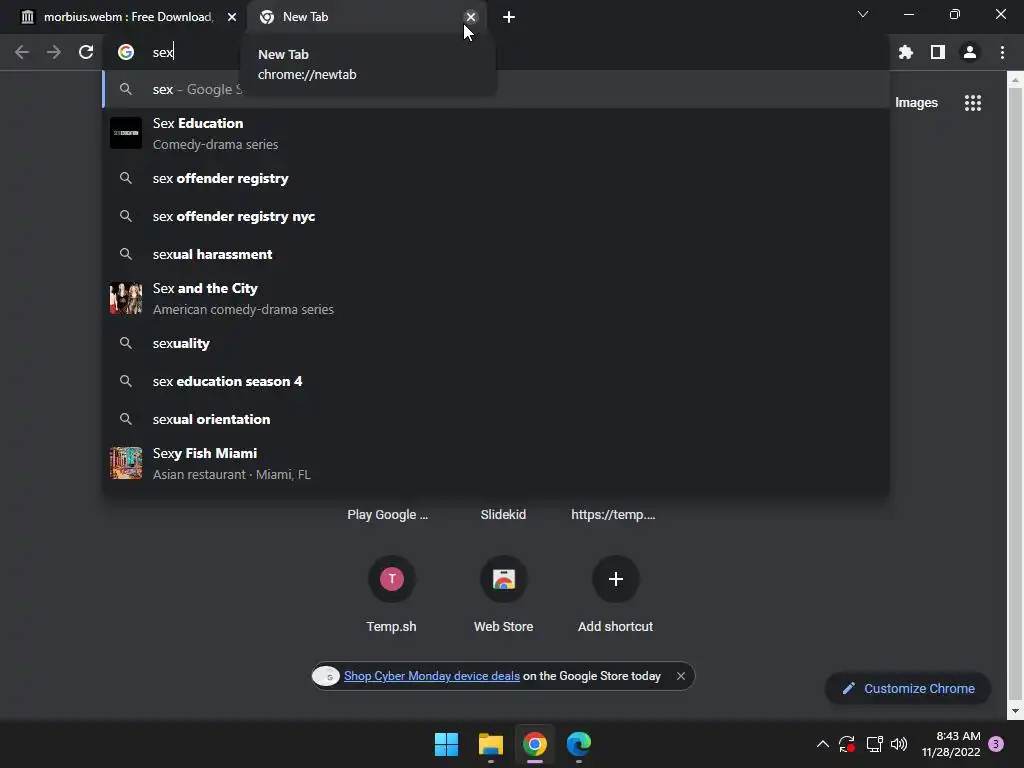
Task: Open the 'Play Google ...' shortcut label
Action: click(388, 515)
